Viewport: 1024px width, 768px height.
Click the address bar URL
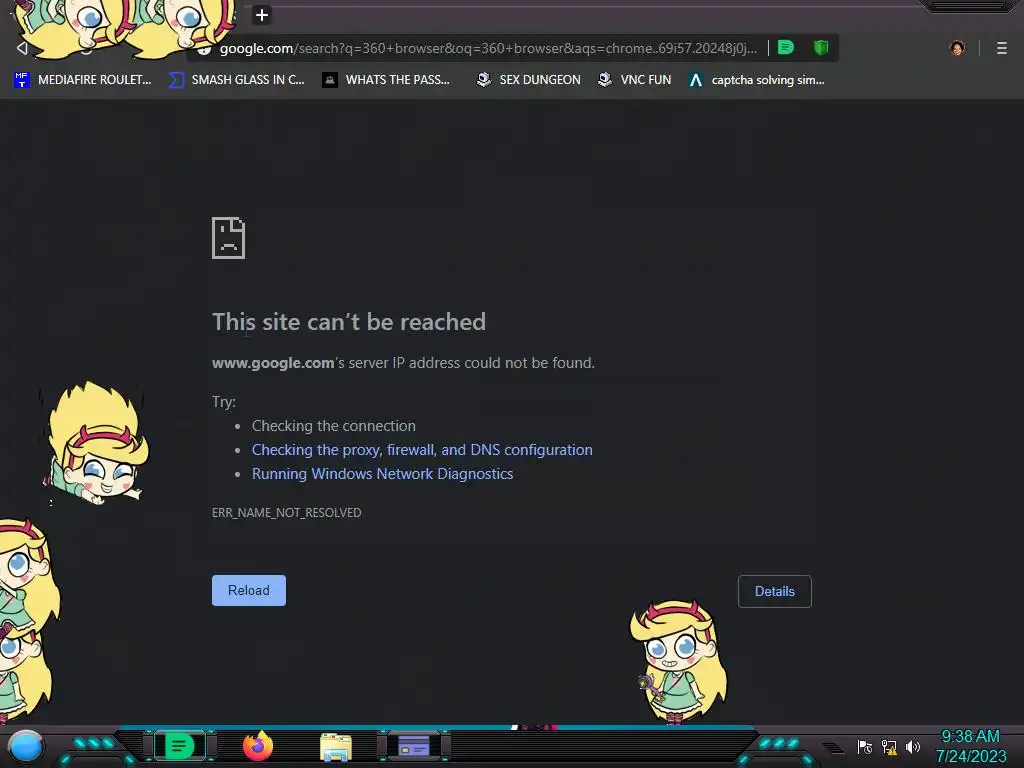tap(488, 48)
